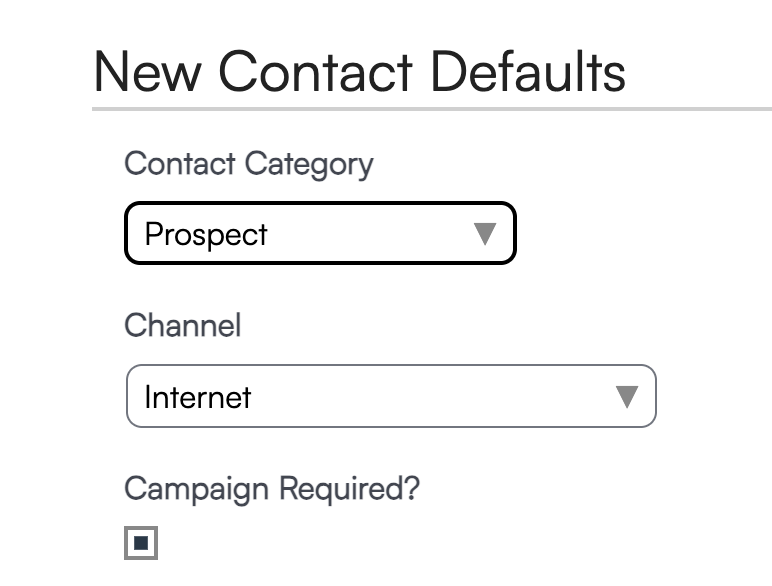772x586 pixels.
Task: Expand the Channel dropdown
Action: 390,396
